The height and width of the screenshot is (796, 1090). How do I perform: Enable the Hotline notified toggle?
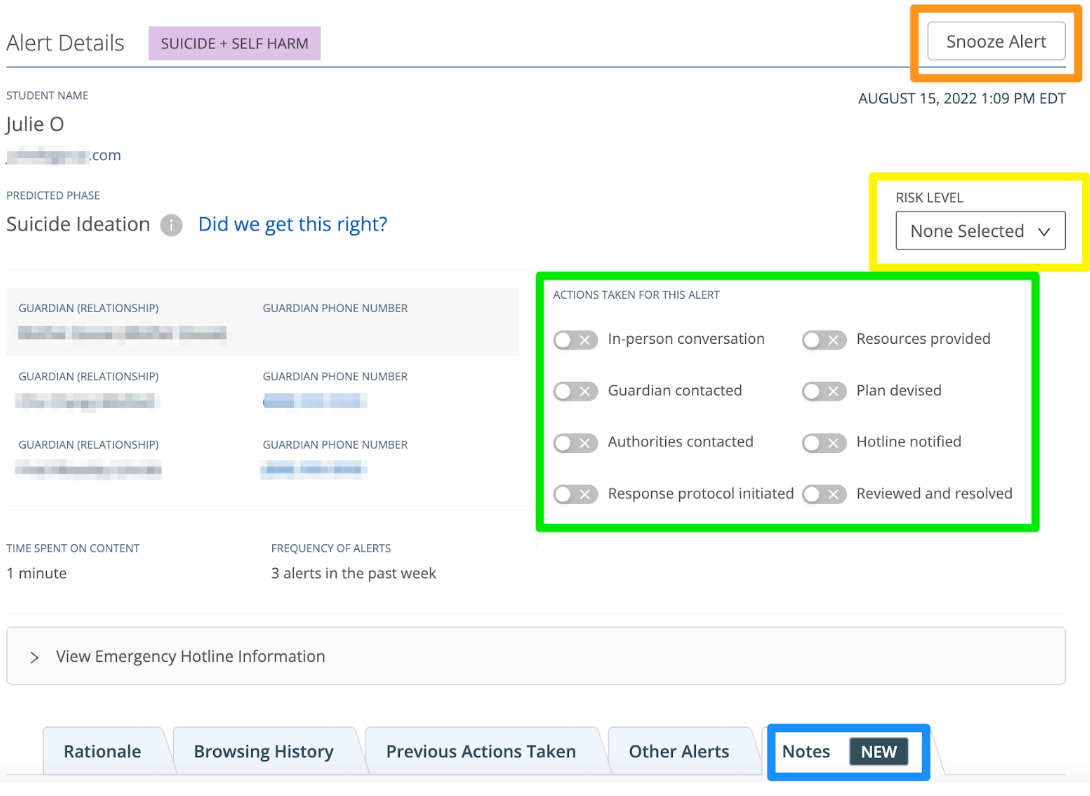824,442
